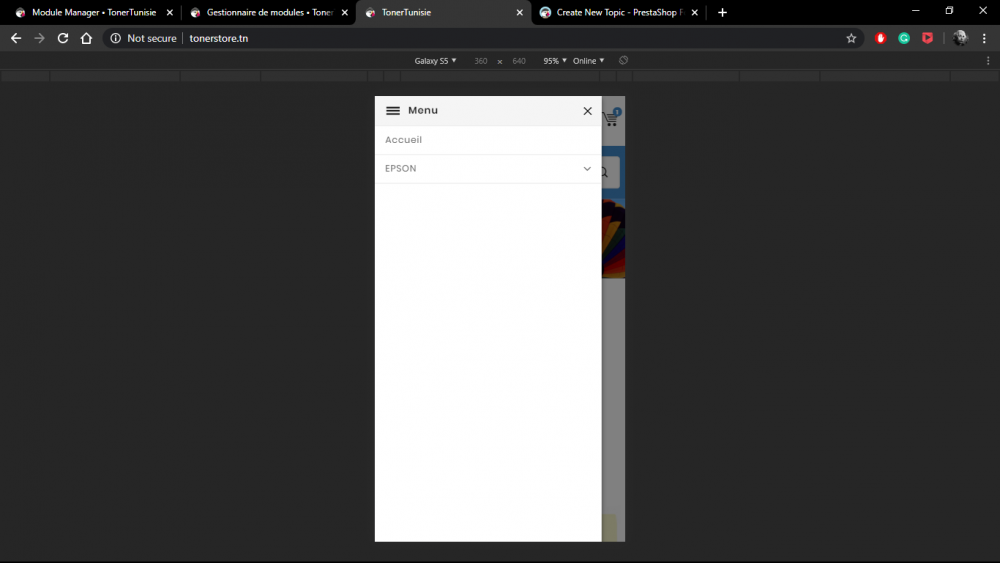
Task: Open a new browser tab
Action: coord(722,13)
